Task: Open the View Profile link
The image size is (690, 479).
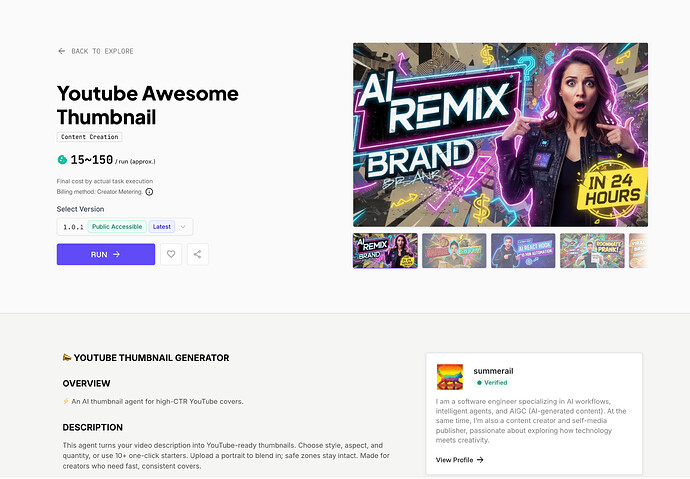Action: pyautogui.click(x=455, y=460)
